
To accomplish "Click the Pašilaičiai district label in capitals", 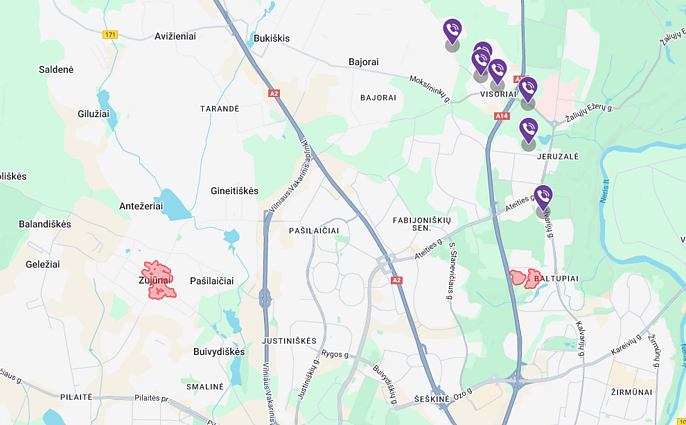I will coord(314,231).
